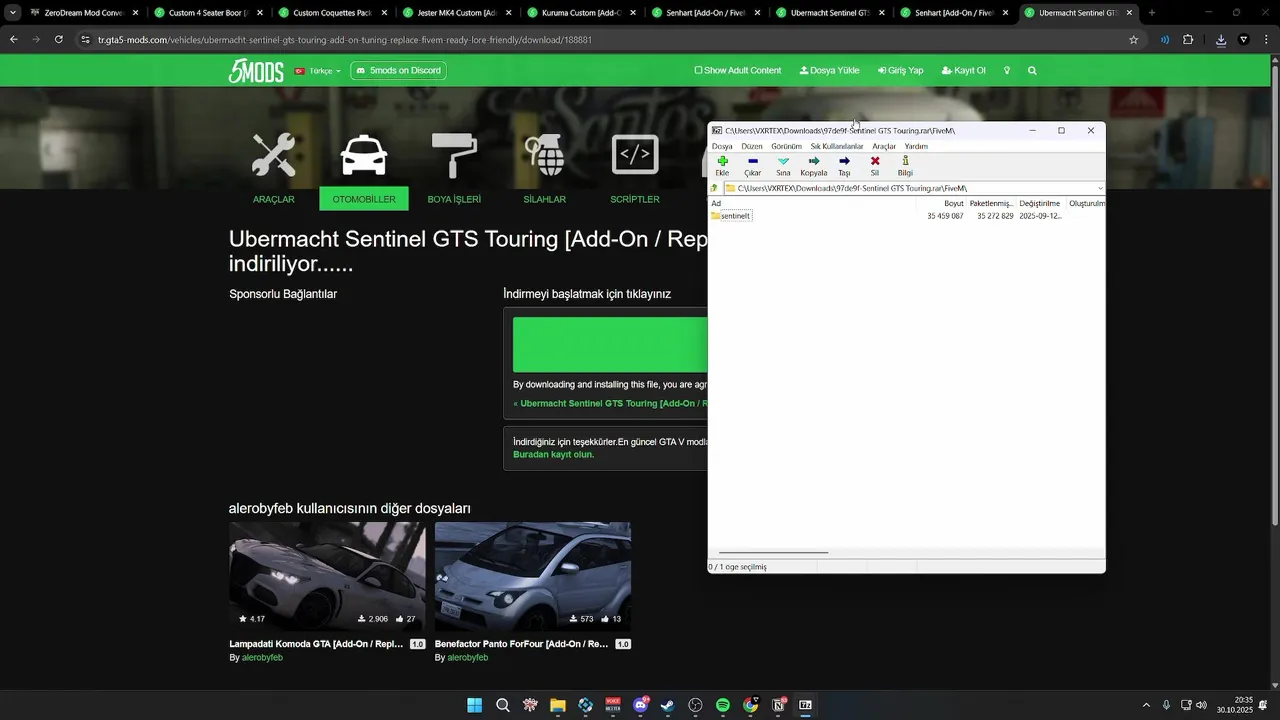Open OBS Studio from the taskbar

coord(695,705)
